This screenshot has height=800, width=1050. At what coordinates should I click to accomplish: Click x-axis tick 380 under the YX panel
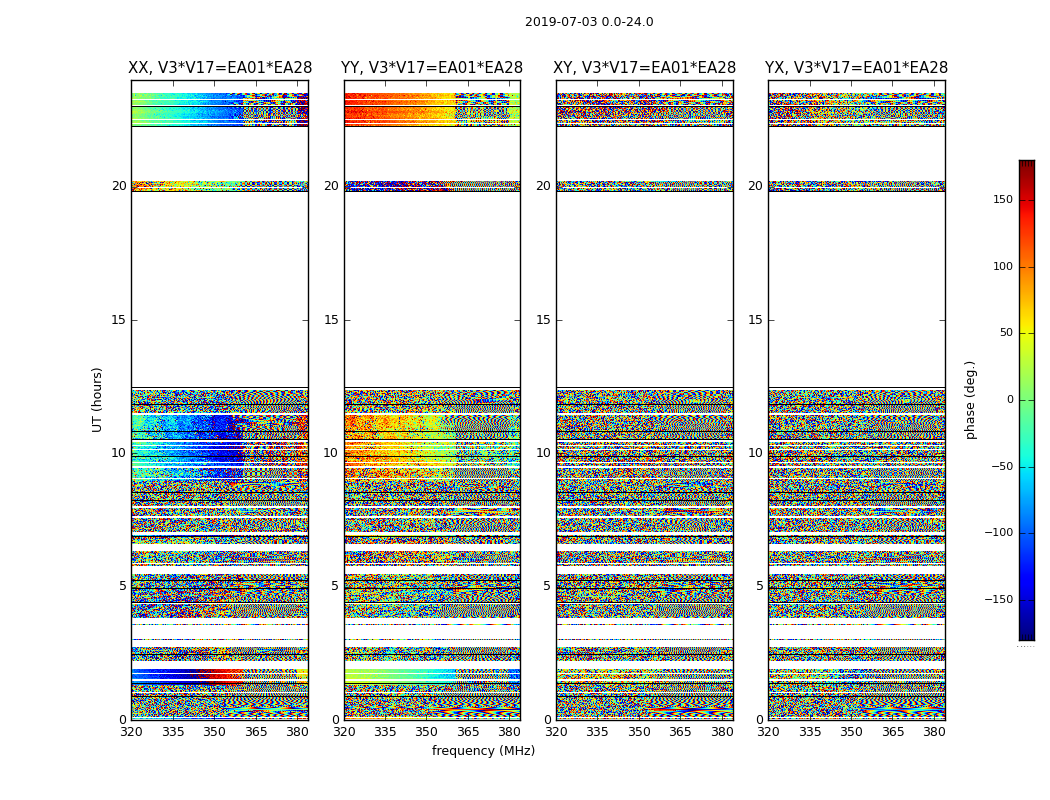[934, 732]
